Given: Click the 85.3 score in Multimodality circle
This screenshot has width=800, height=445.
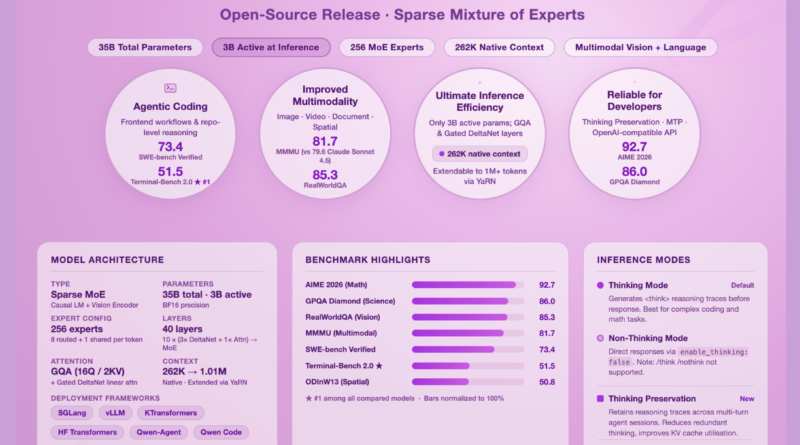Looking at the screenshot, I should 325,175.
